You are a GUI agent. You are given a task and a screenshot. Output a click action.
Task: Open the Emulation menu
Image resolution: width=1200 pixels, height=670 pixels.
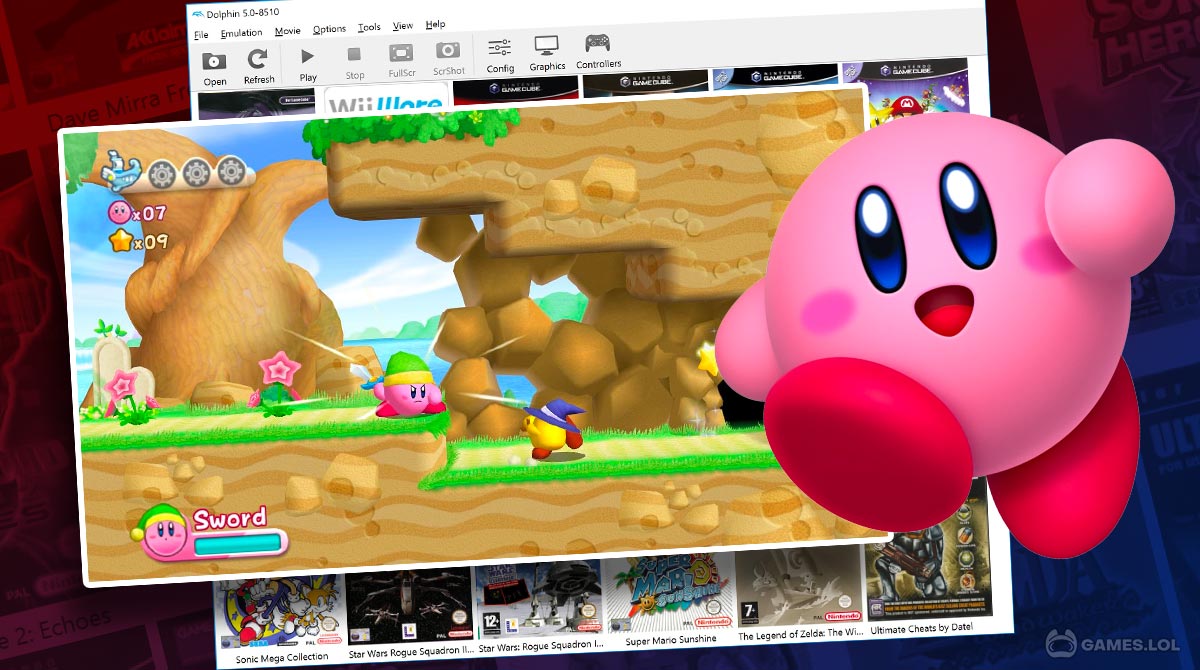pos(241,33)
